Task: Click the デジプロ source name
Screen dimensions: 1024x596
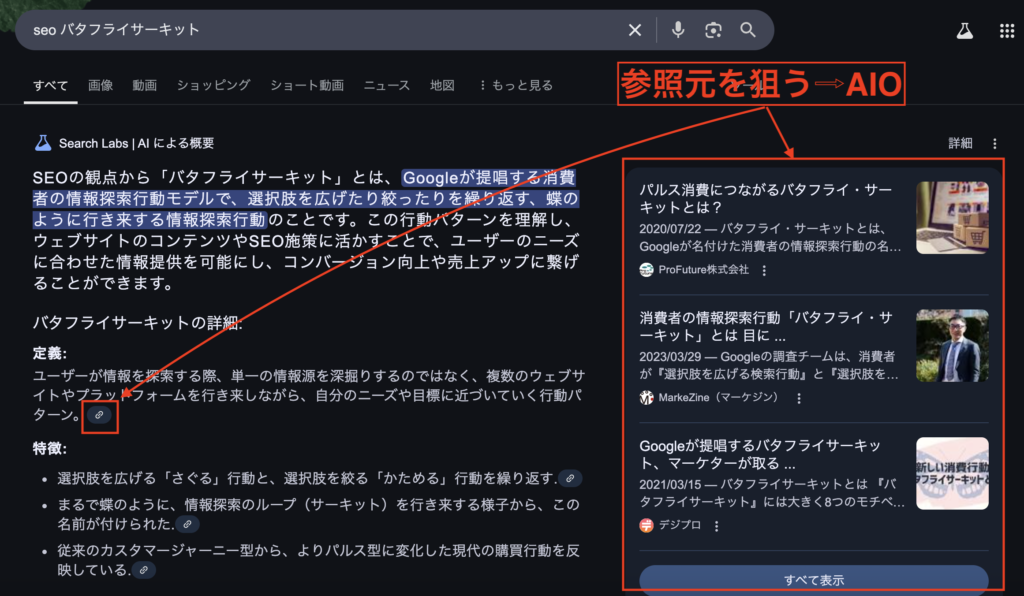Action: [679, 525]
